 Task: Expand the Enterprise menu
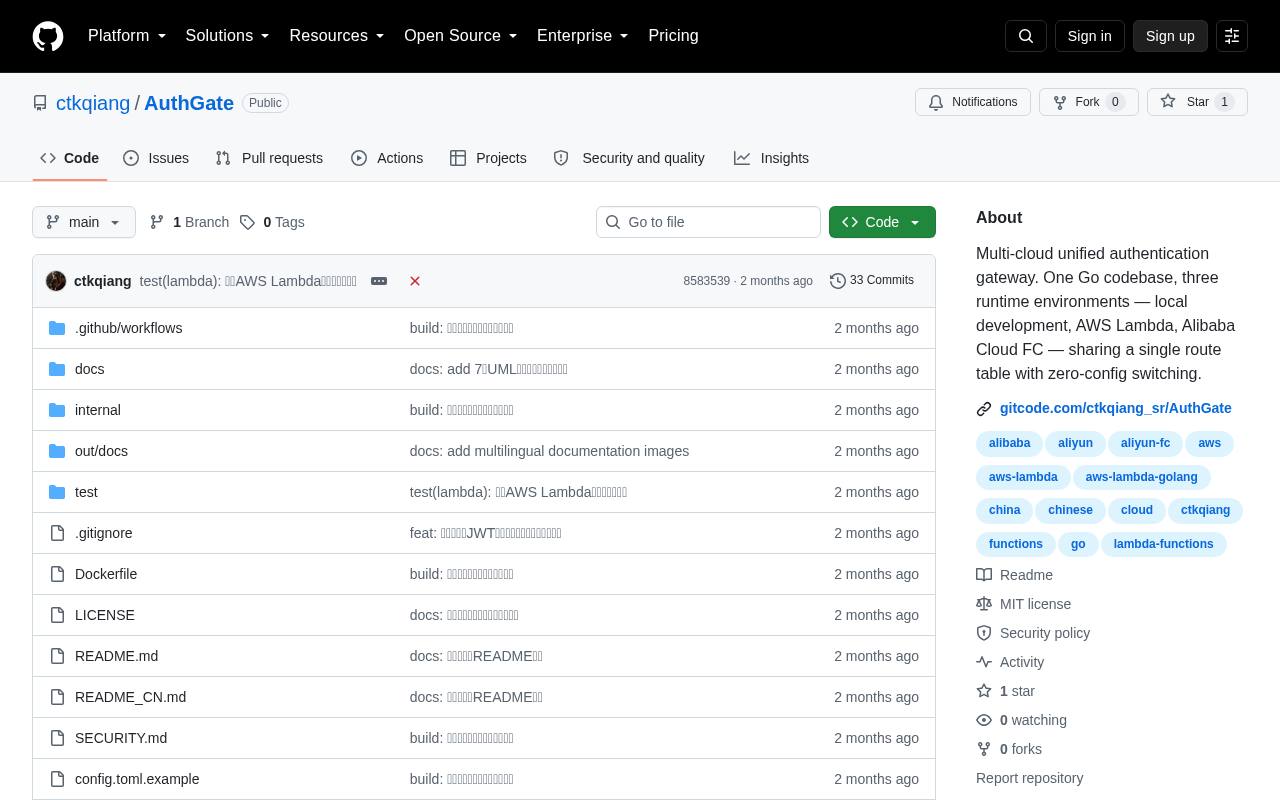coord(583,36)
